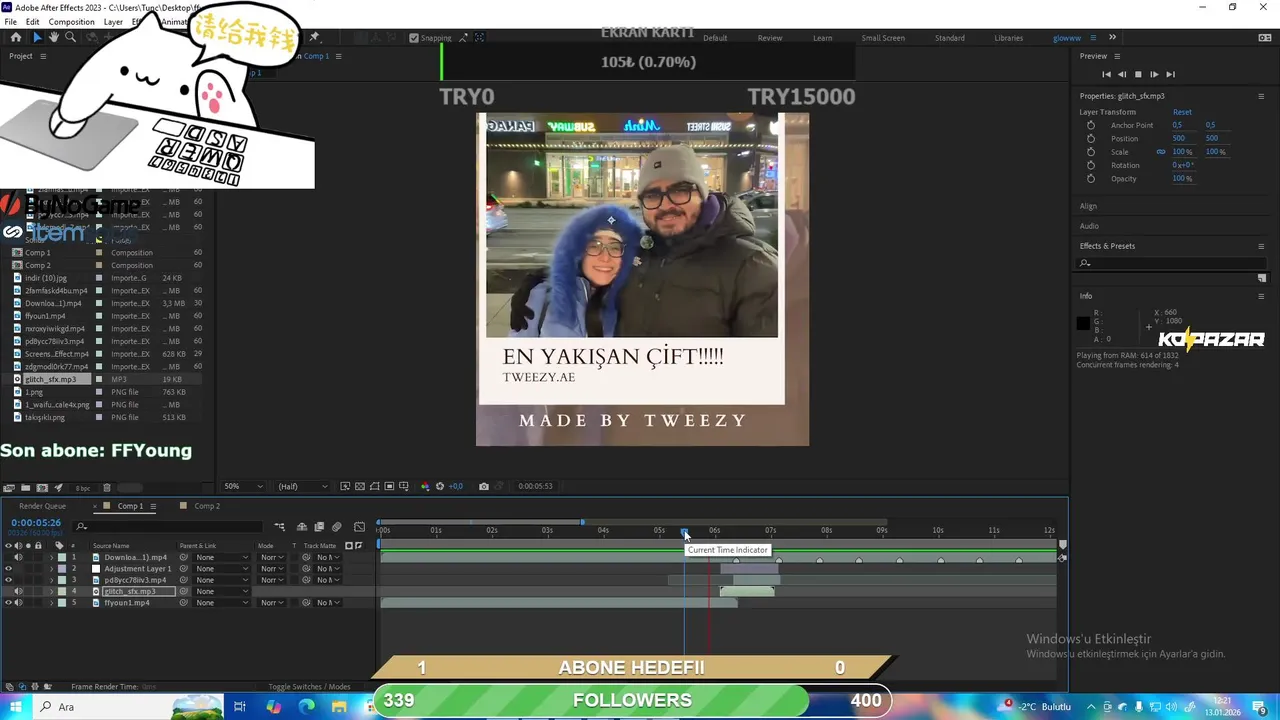Click the viewer snapshot camera icon
Viewport: 1280px width, 720px height.
click(484, 486)
